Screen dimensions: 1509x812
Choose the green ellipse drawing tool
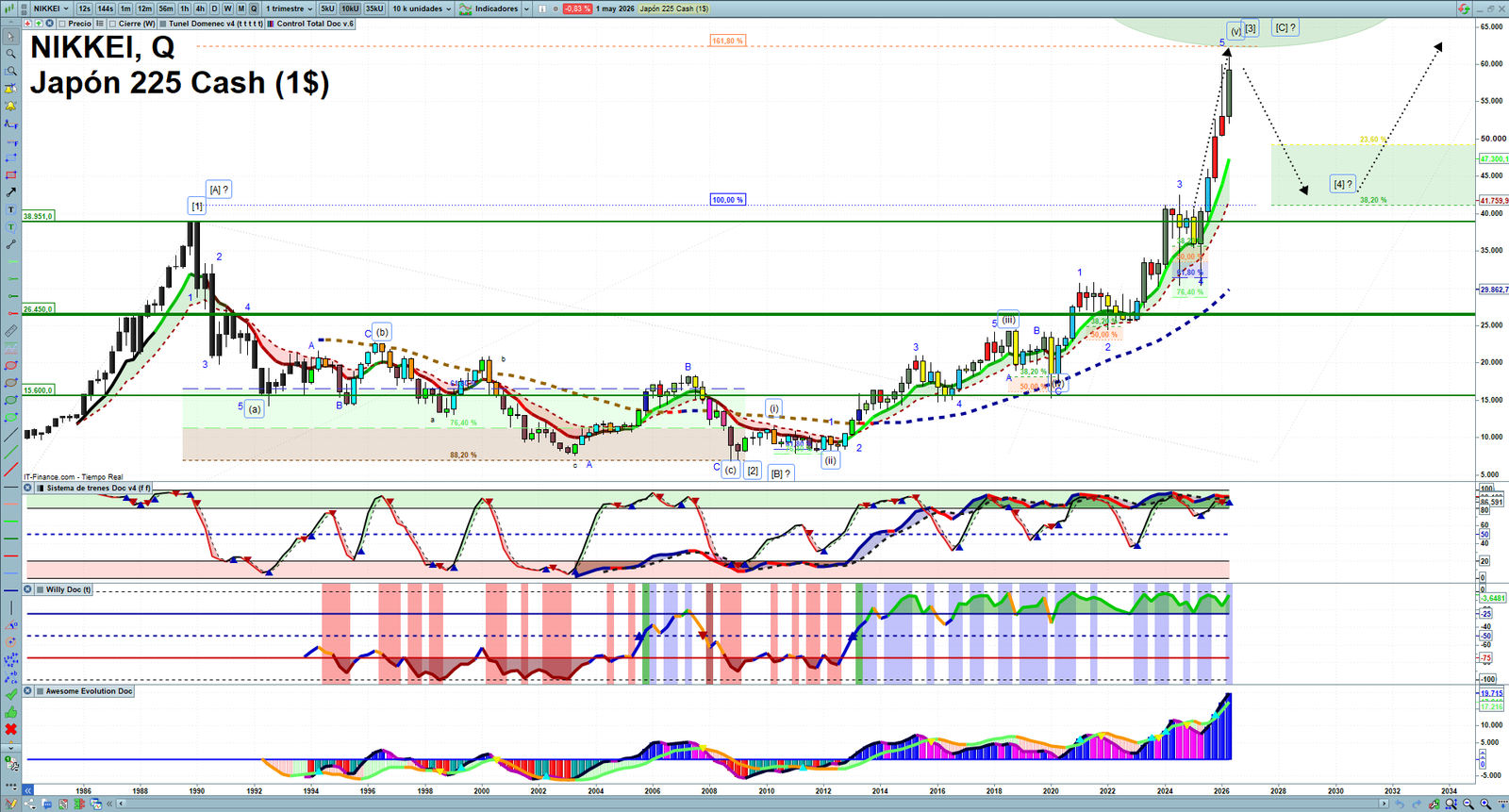click(x=10, y=400)
